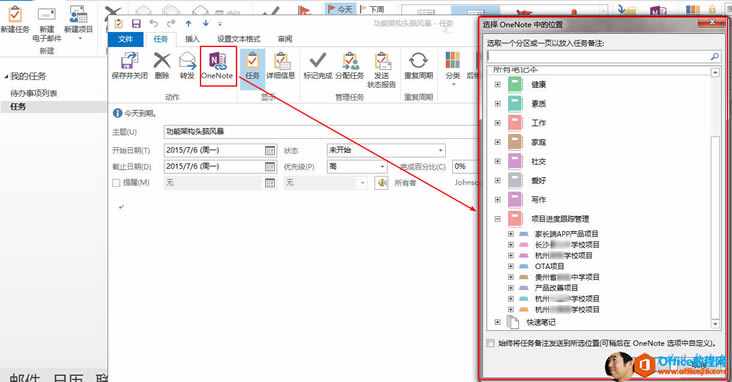Check 始终将任务备注发送到所选位置 option
This screenshot has width=732, height=382.
pyautogui.click(x=490, y=343)
